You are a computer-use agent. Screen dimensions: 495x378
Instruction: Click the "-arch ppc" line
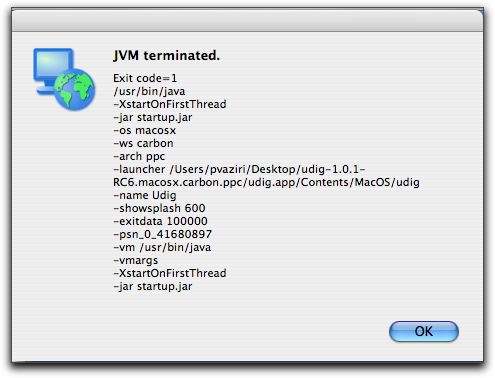(x=139, y=156)
